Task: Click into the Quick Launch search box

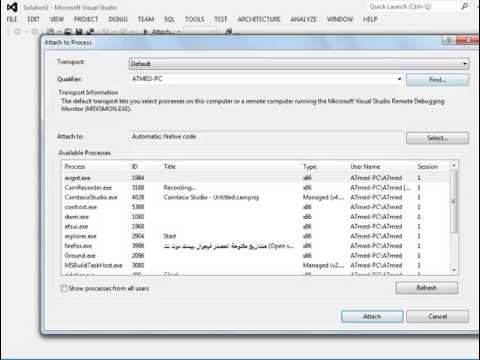Action: point(412,6)
